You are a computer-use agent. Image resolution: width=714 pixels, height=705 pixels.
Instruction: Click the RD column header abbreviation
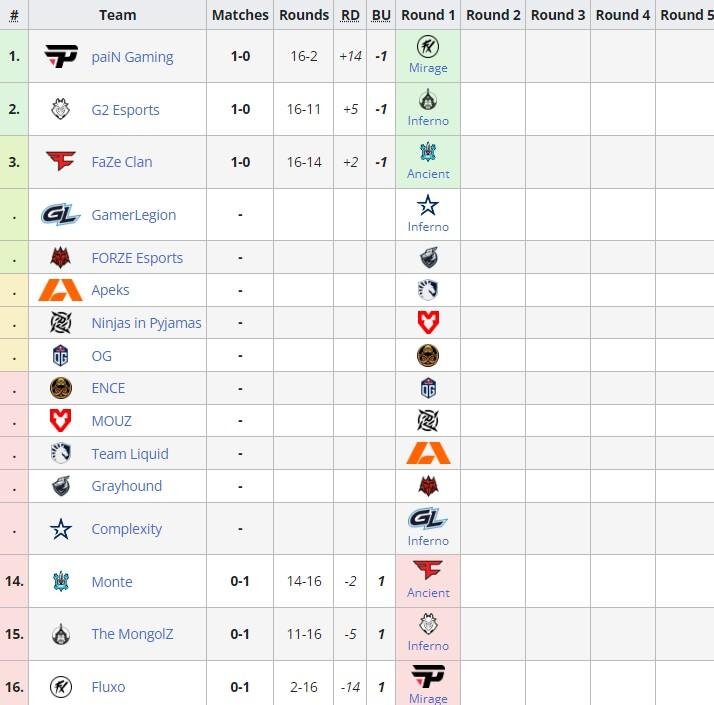point(350,15)
